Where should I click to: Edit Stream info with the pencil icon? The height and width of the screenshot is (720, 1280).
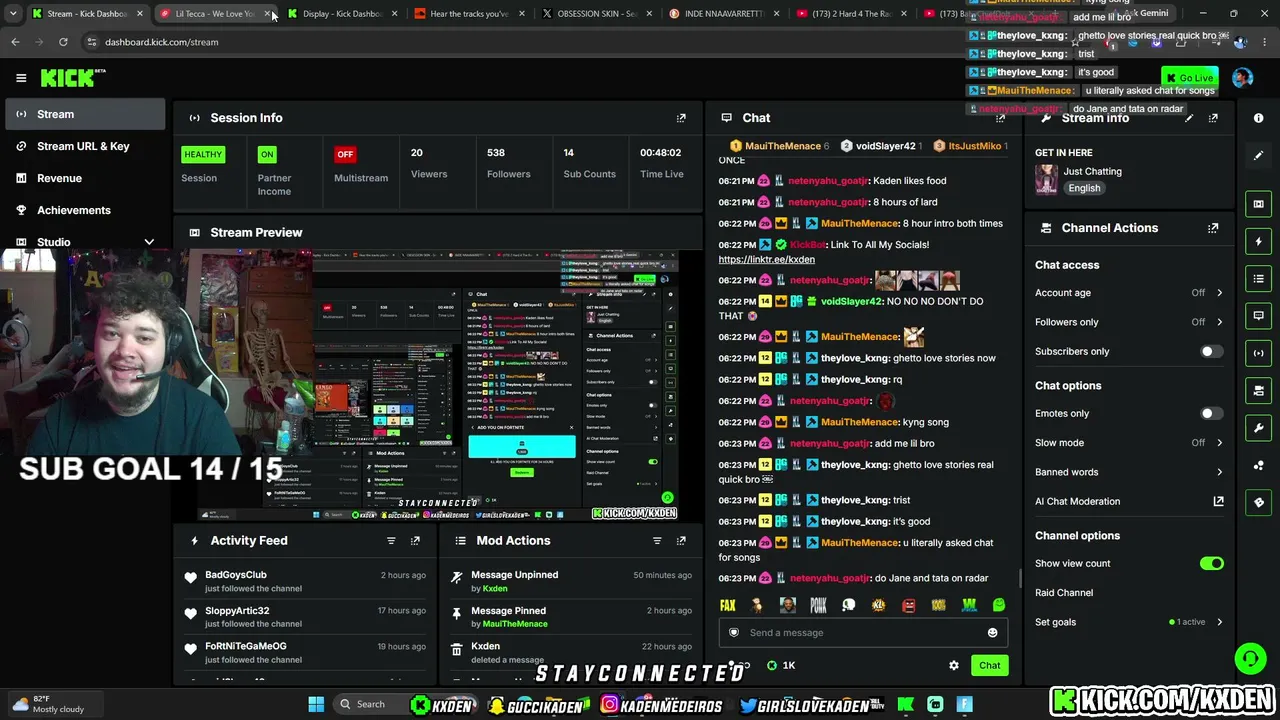[1189, 118]
